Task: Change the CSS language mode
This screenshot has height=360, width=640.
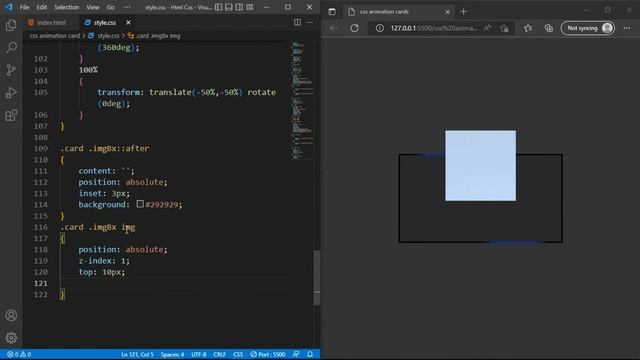Action: pos(238,354)
